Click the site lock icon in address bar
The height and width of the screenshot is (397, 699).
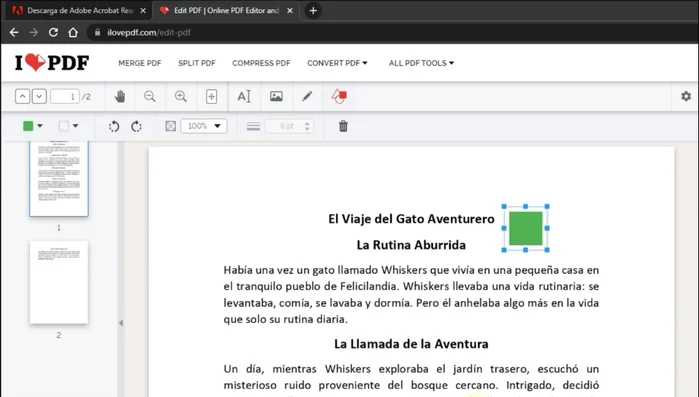pyautogui.click(x=97, y=32)
